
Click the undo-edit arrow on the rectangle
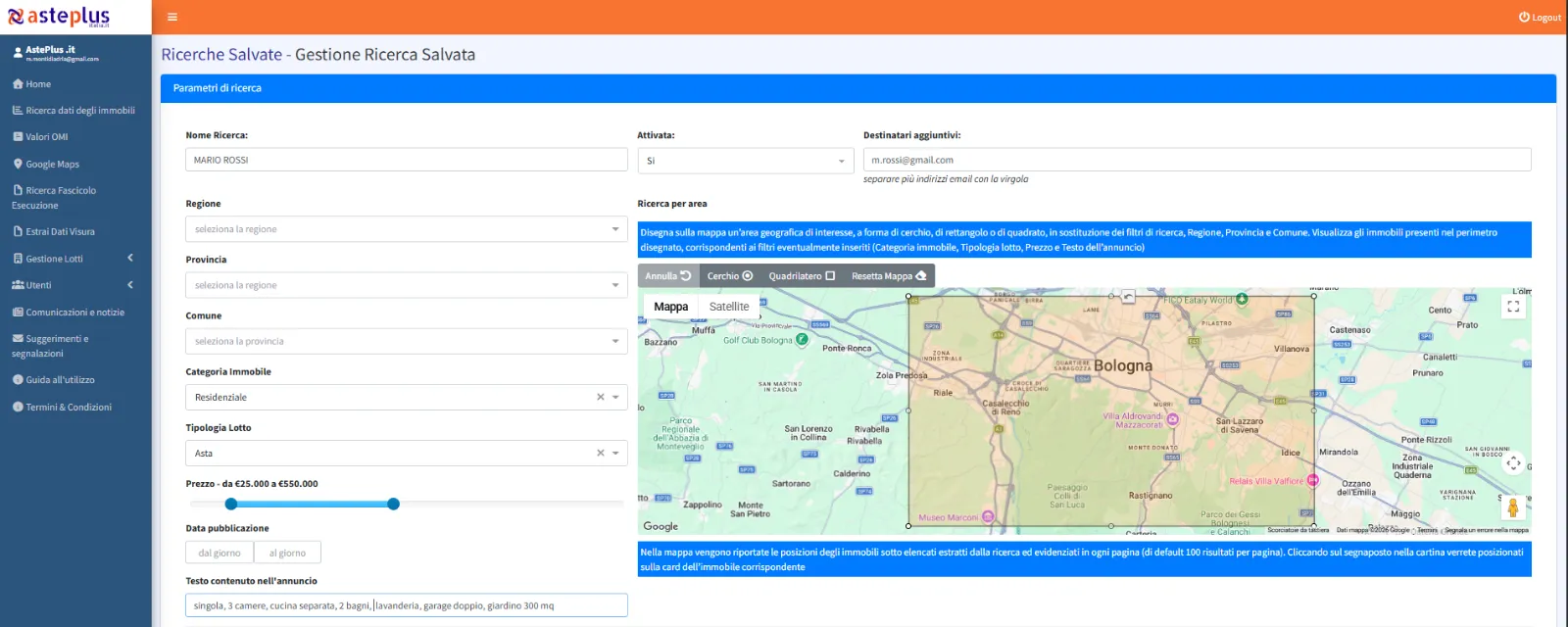tap(1128, 296)
